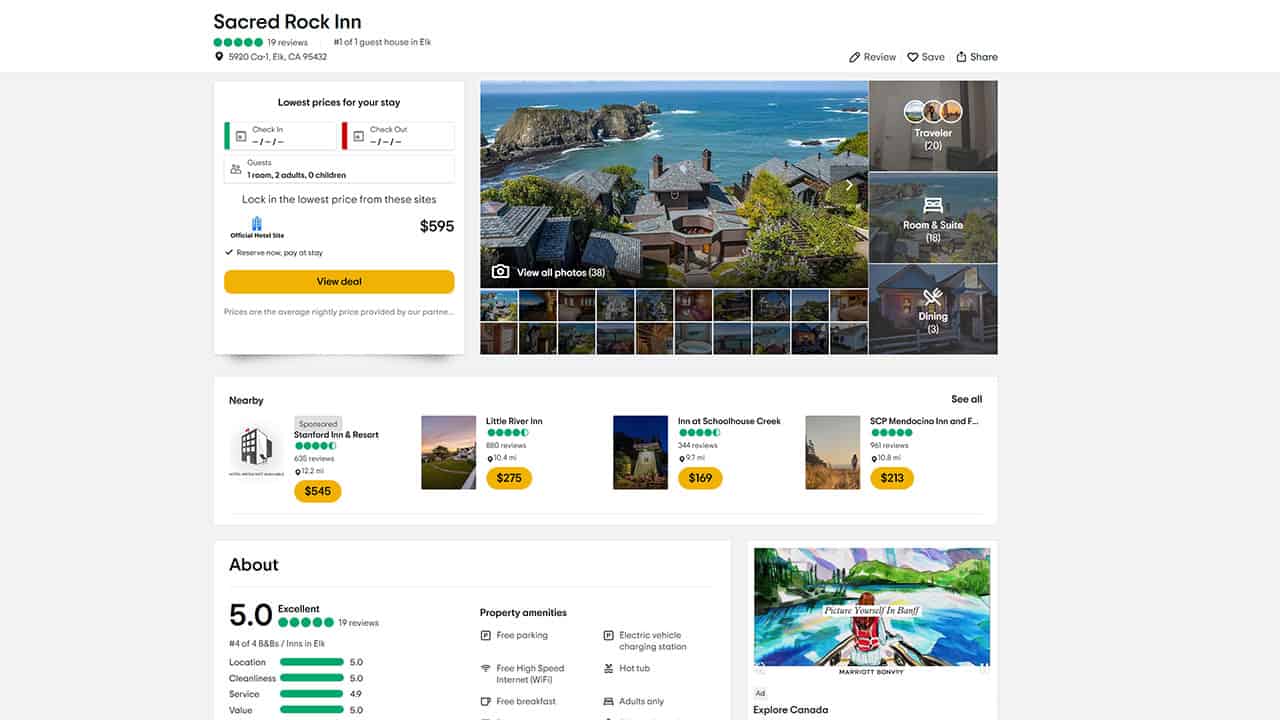Click the first photo strip thumbnail
The height and width of the screenshot is (720, 1280).
[499, 305]
